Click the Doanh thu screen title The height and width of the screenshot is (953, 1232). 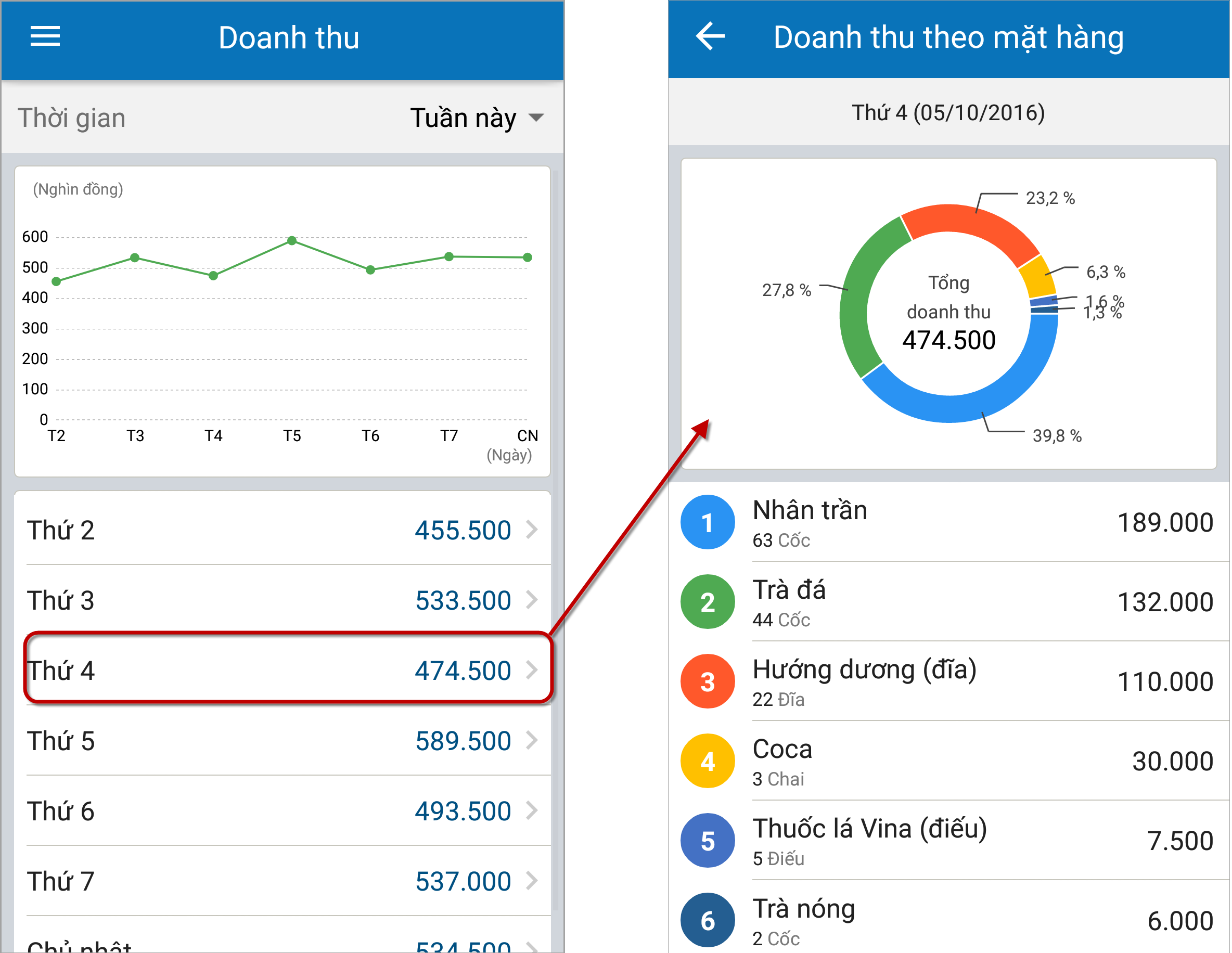(288, 38)
